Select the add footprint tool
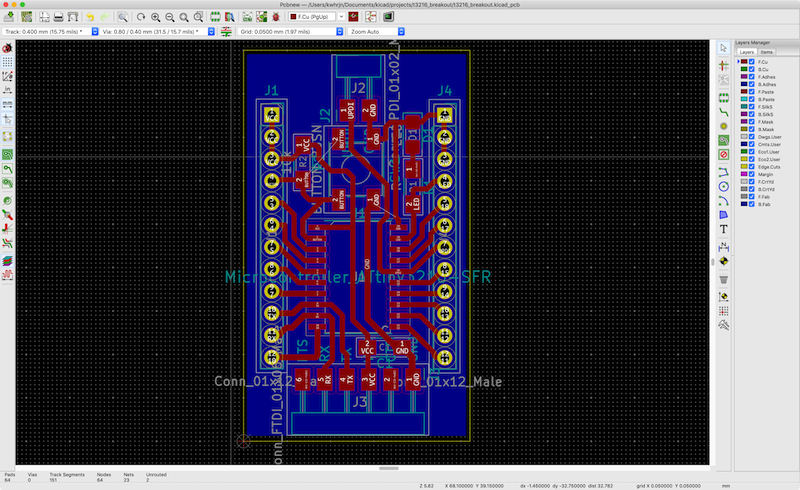This screenshot has height=490, width=800. (723, 97)
